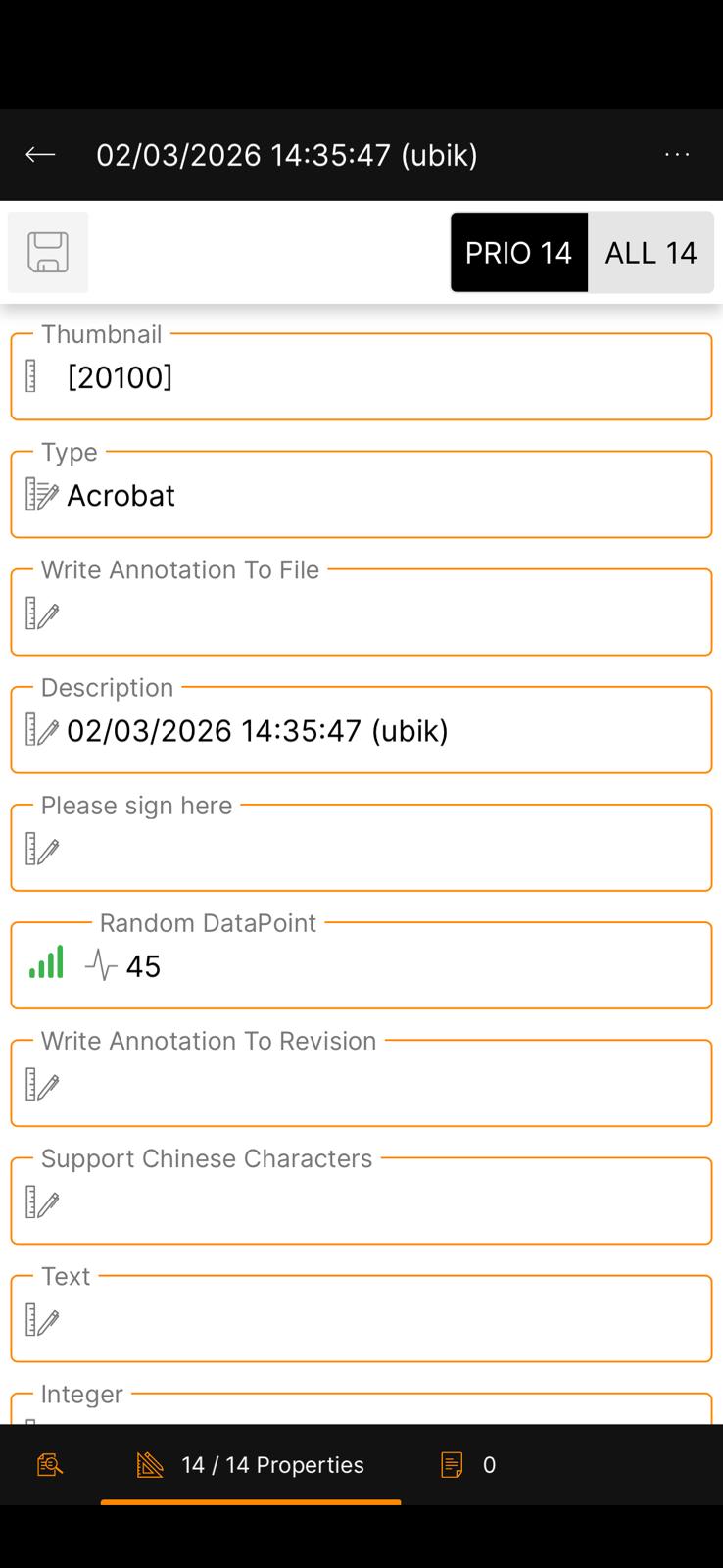
Task: Tap the ruler-pencil icon in Type field
Action: coord(41,495)
